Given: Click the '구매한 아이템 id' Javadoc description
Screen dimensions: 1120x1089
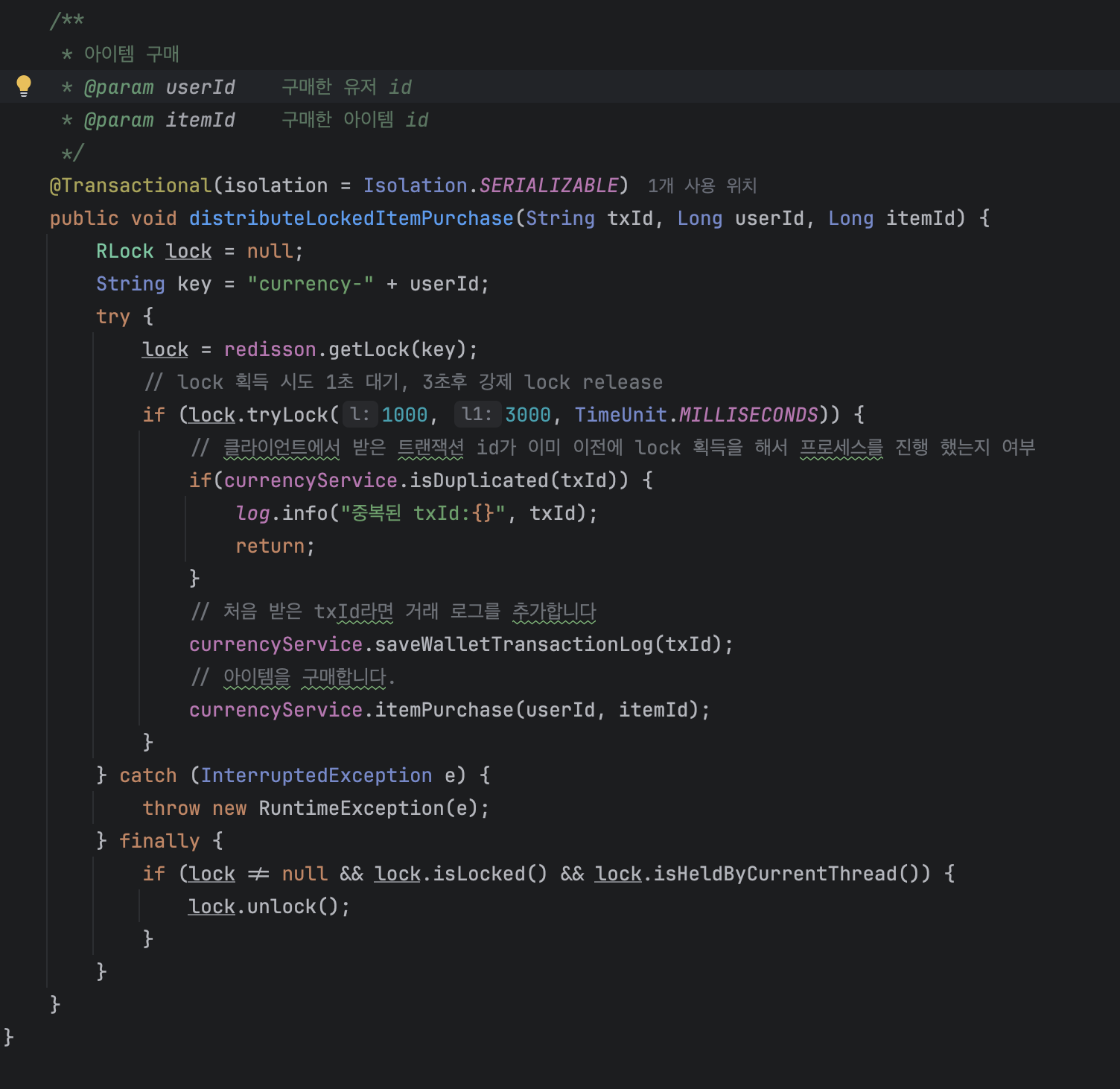Looking at the screenshot, I should (354, 120).
